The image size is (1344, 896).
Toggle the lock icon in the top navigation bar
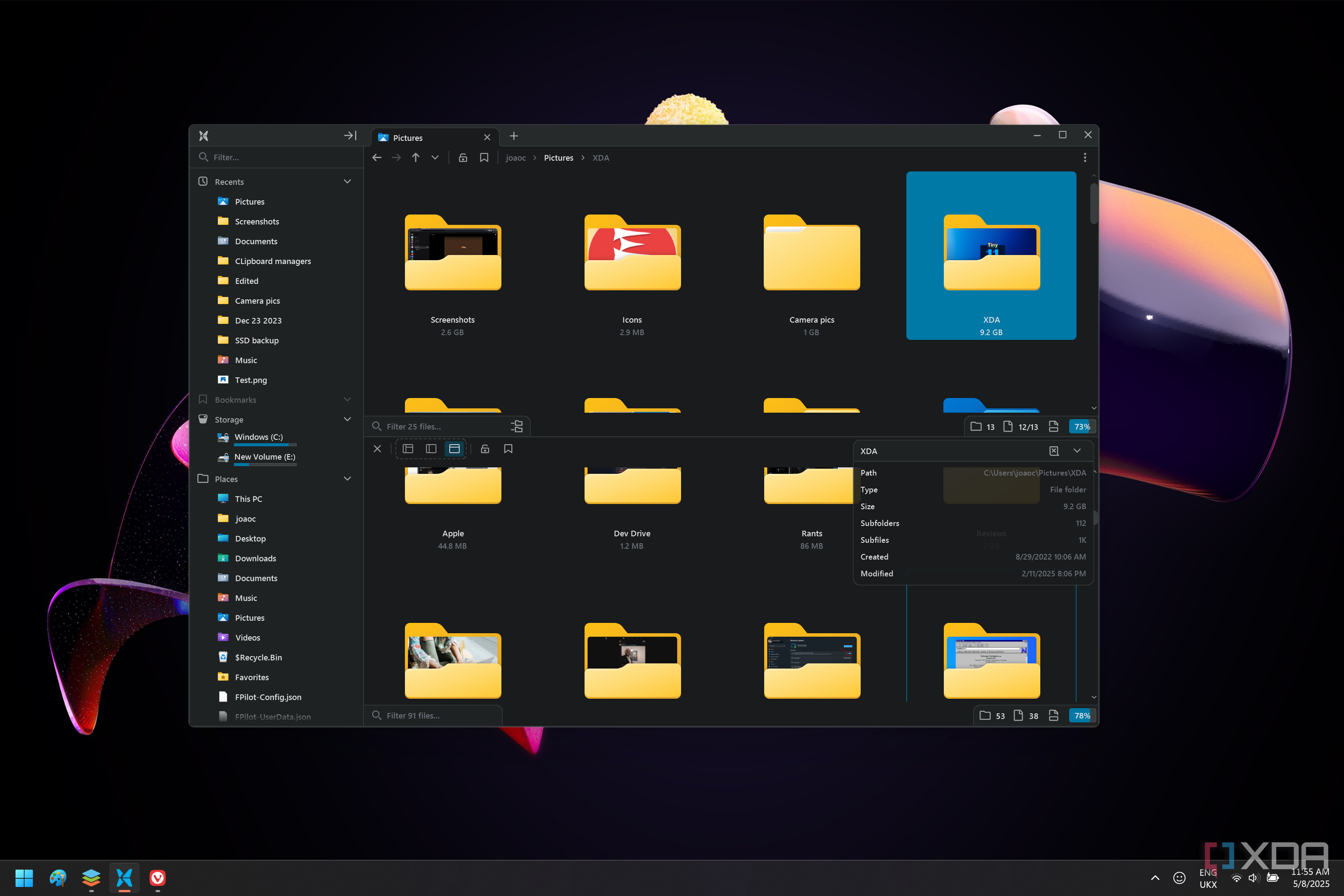point(463,158)
